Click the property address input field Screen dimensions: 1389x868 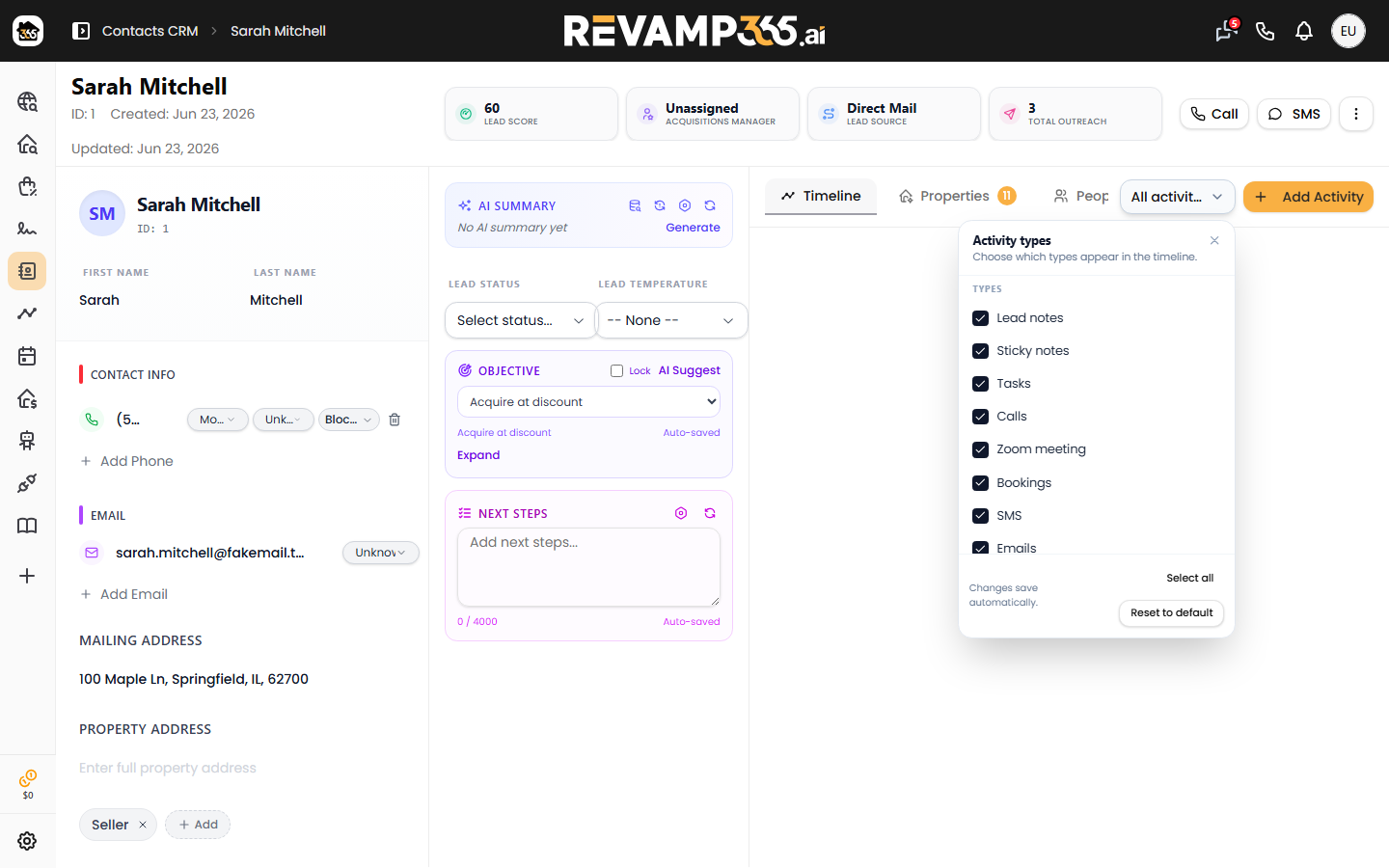(x=241, y=769)
